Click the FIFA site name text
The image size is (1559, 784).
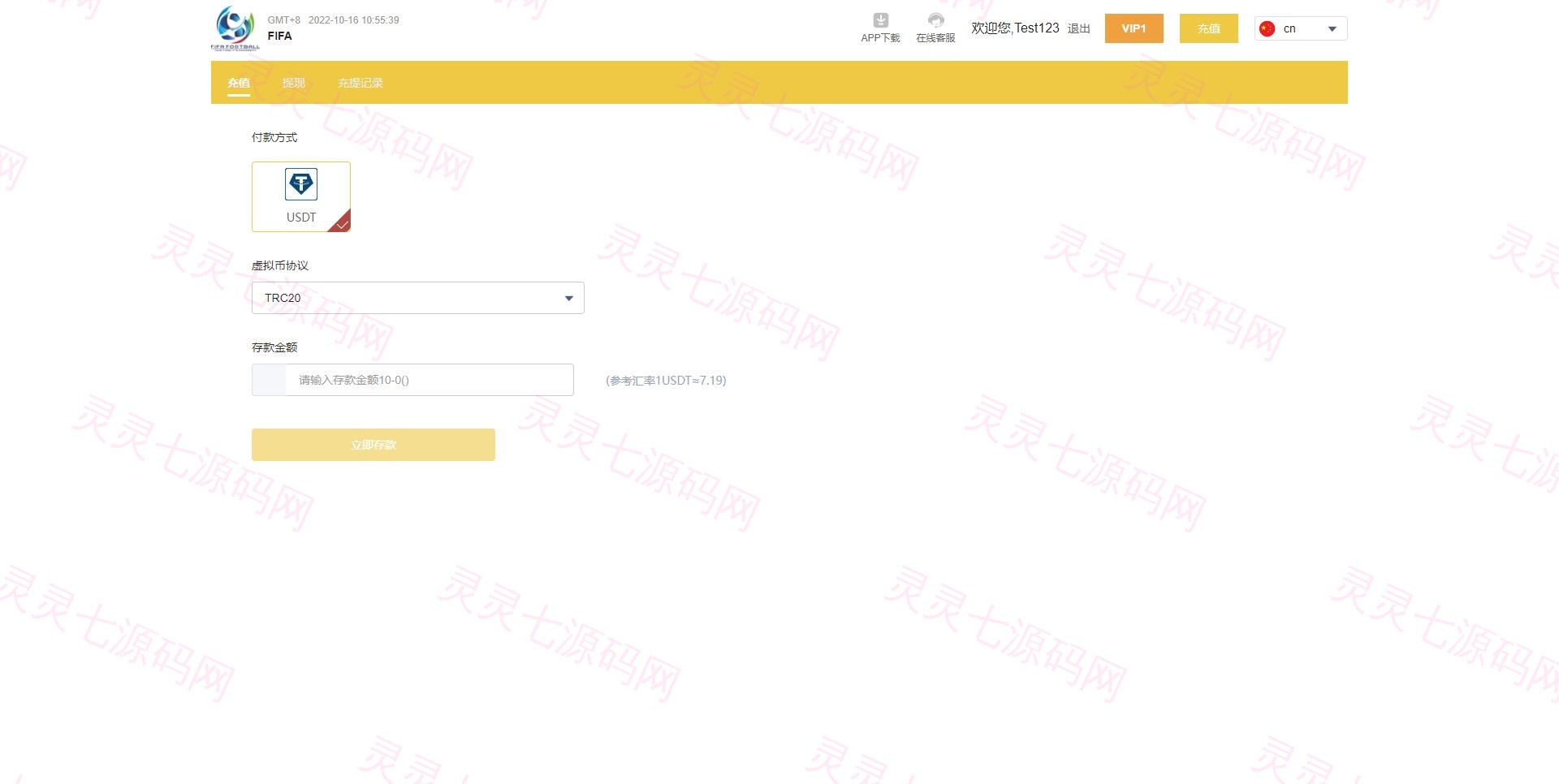[x=280, y=36]
